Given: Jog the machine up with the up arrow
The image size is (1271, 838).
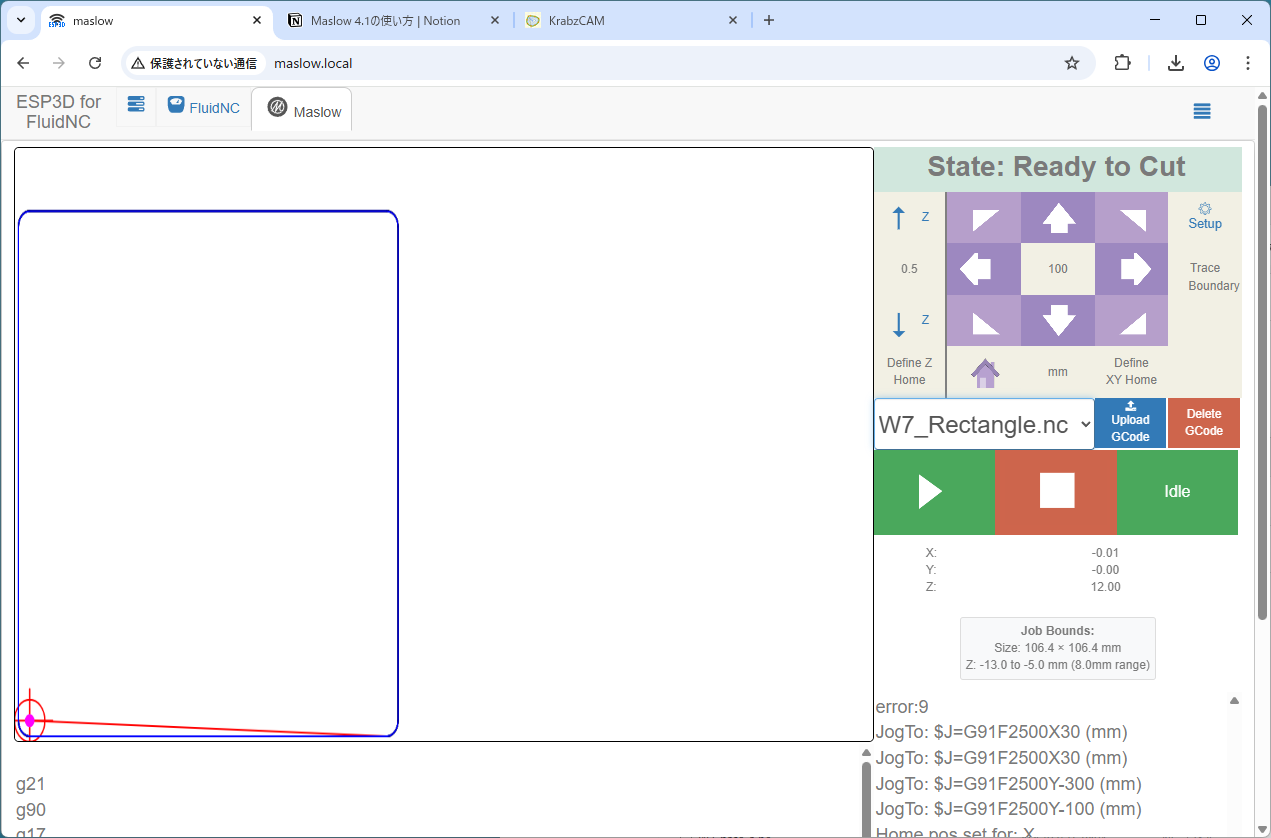Looking at the screenshot, I should [x=1058, y=217].
